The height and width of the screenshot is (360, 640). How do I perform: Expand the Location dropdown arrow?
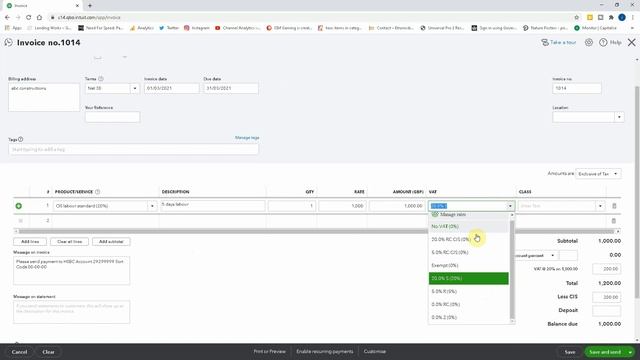click(619, 117)
